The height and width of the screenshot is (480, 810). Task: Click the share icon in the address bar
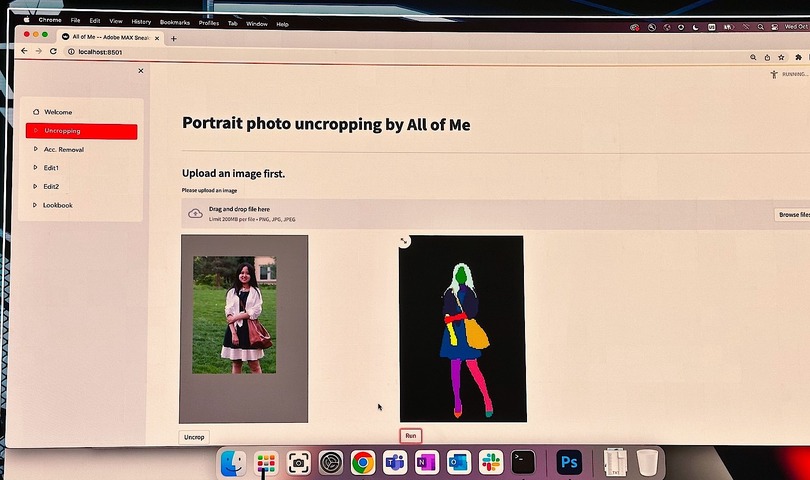point(767,57)
